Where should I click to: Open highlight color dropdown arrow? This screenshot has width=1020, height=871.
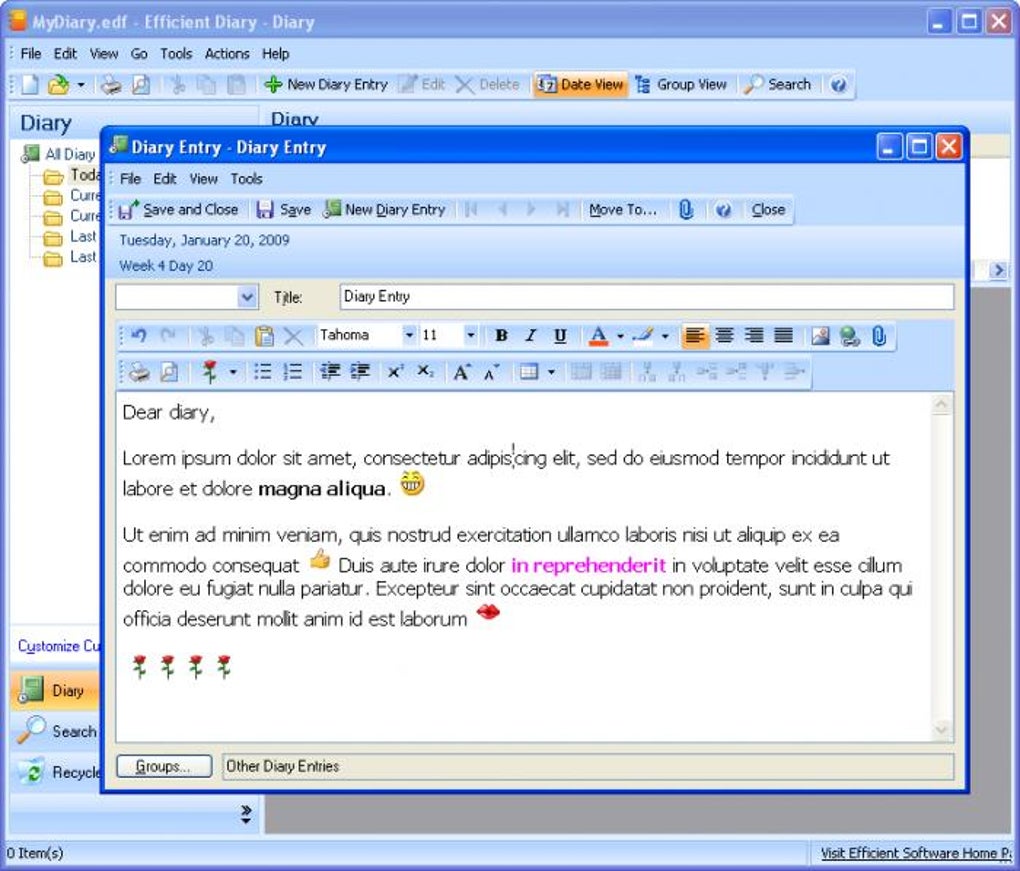665,336
